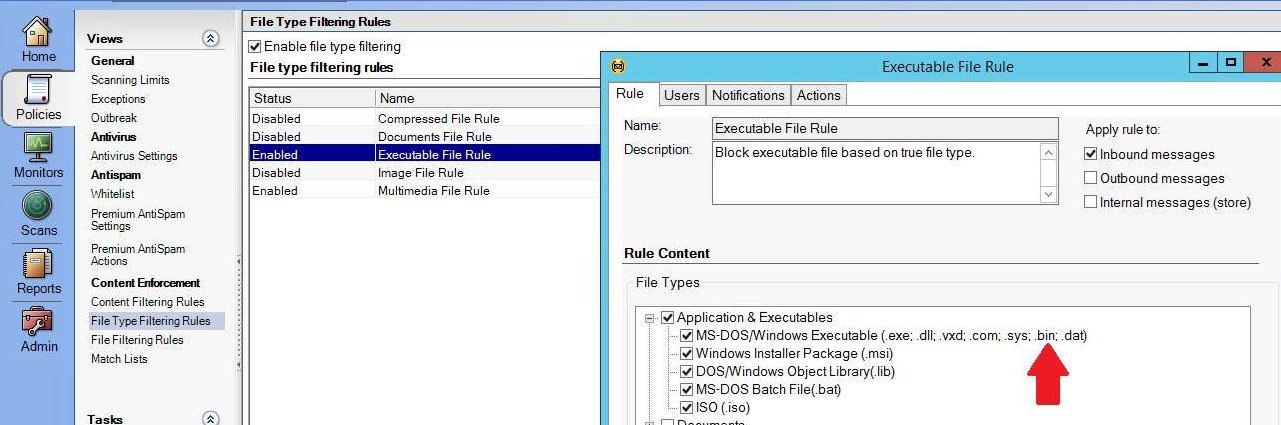Screen dimensions: 1281x425
Task: Click Description scrollbar up arrow
Action: pyautogui.click(x=1048, y=153)
